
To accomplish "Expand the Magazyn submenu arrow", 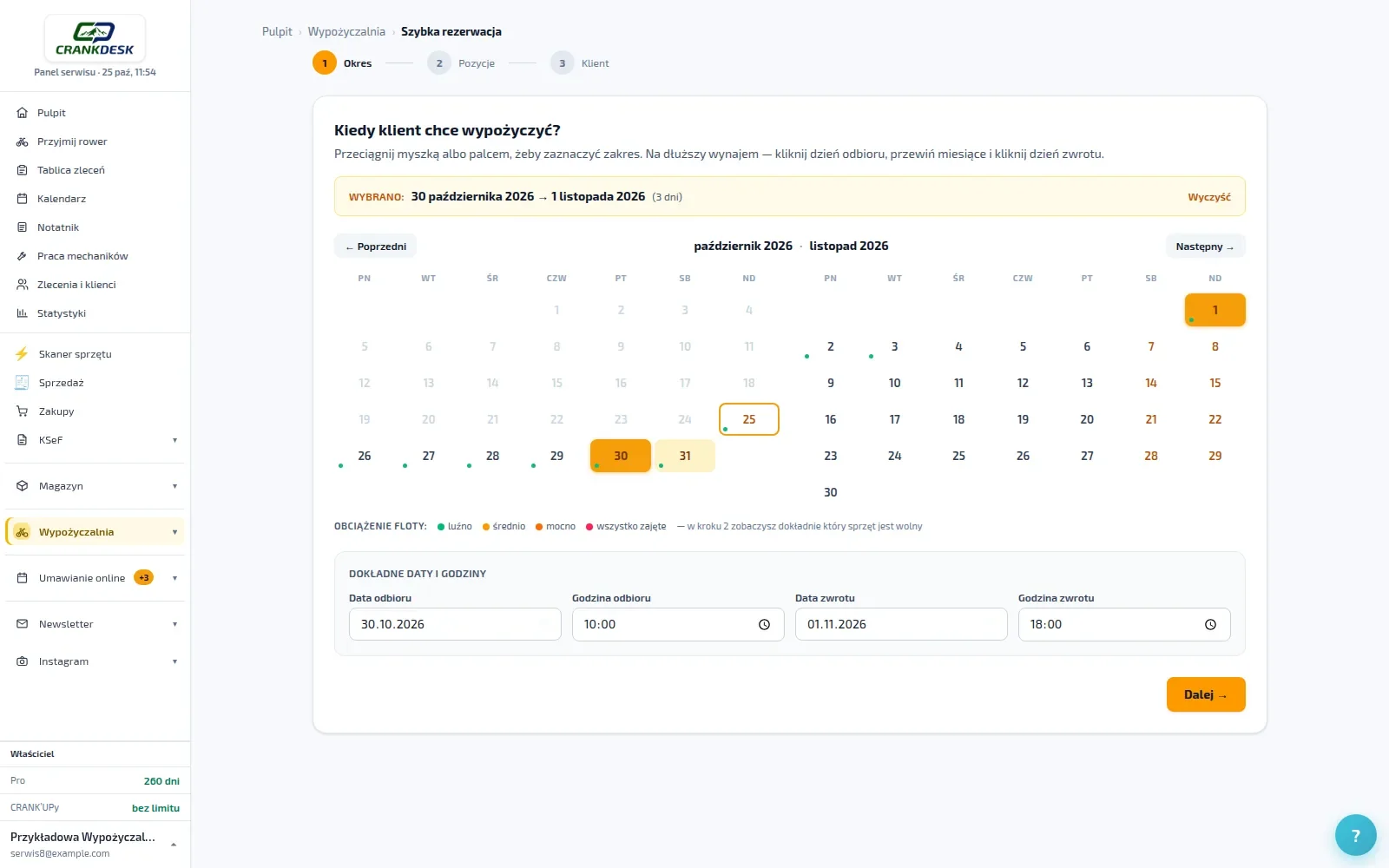I will tap(174, 486).
